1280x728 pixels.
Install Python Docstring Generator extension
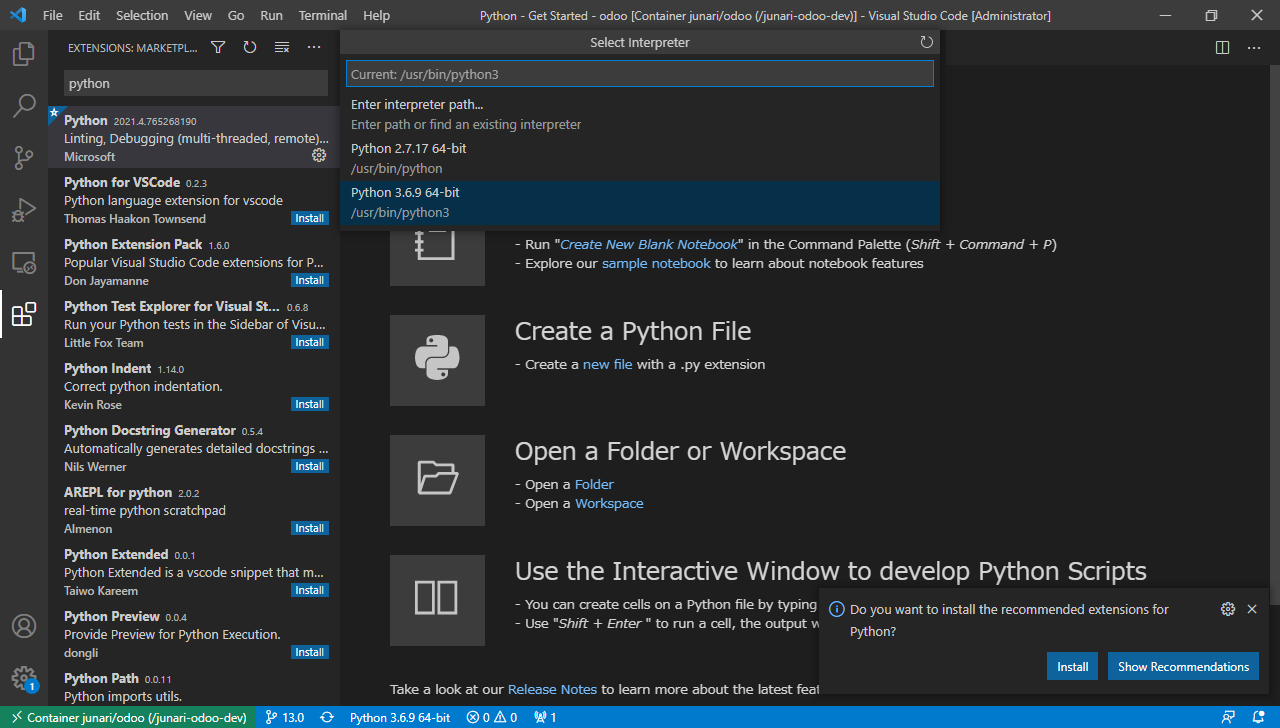(310, 466)
